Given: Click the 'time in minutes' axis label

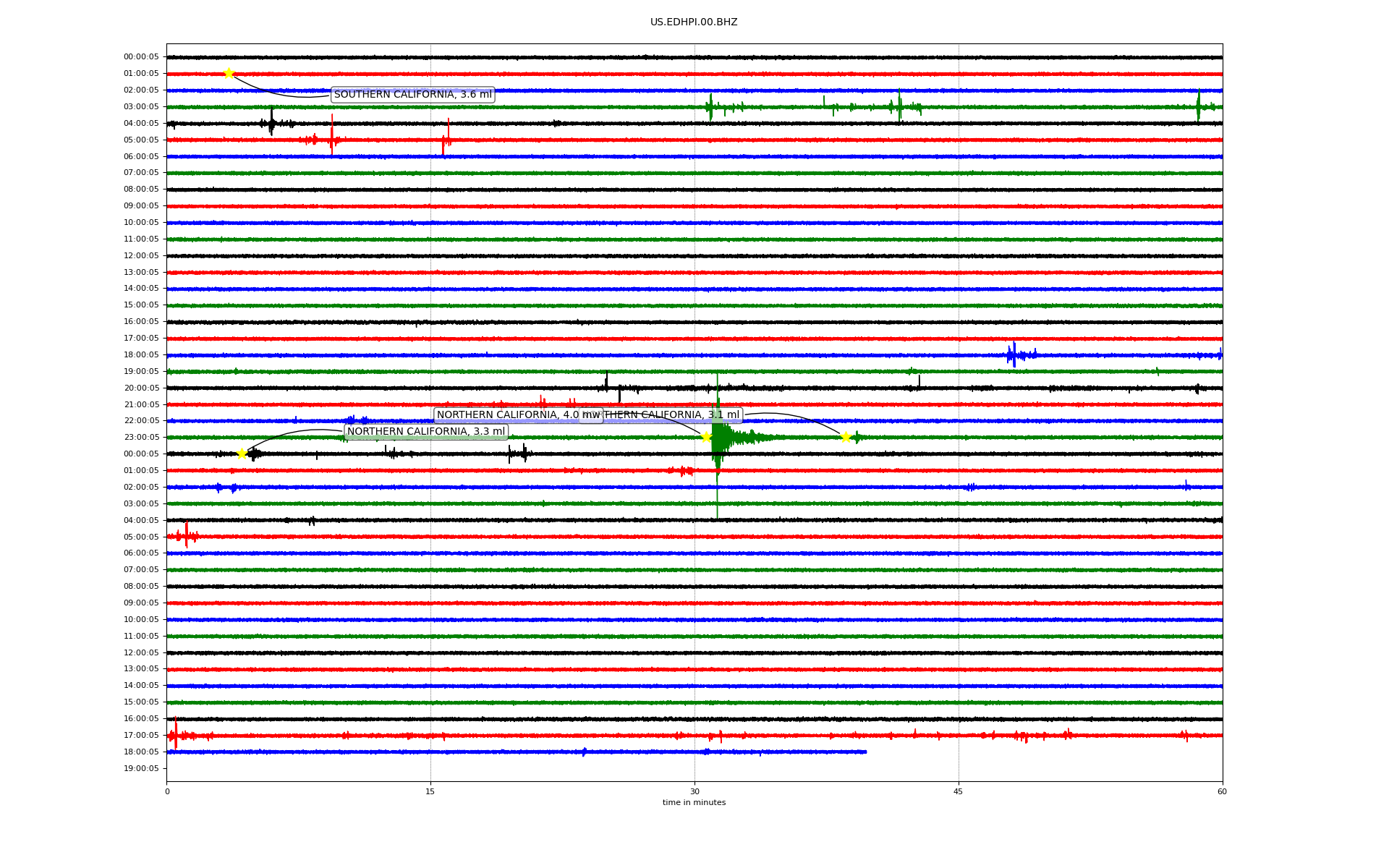Looking at the screenshot, I should pyautogui.click(x=694, y=802).
